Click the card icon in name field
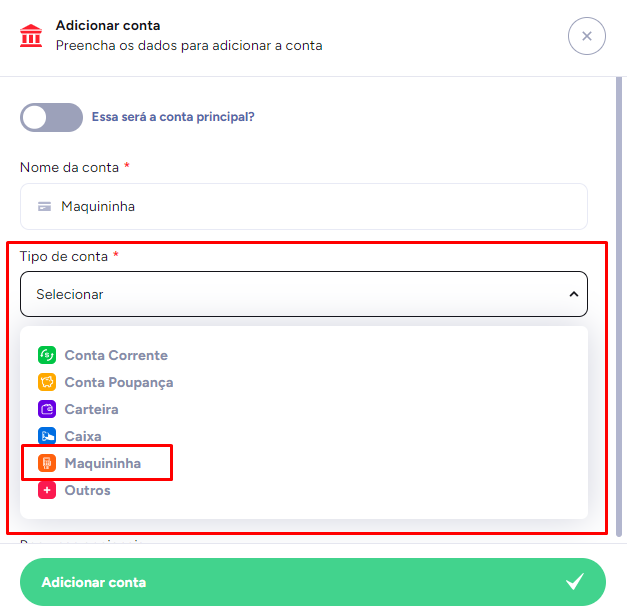The height and width of the screenshot is (616, 627). (44, 207)
